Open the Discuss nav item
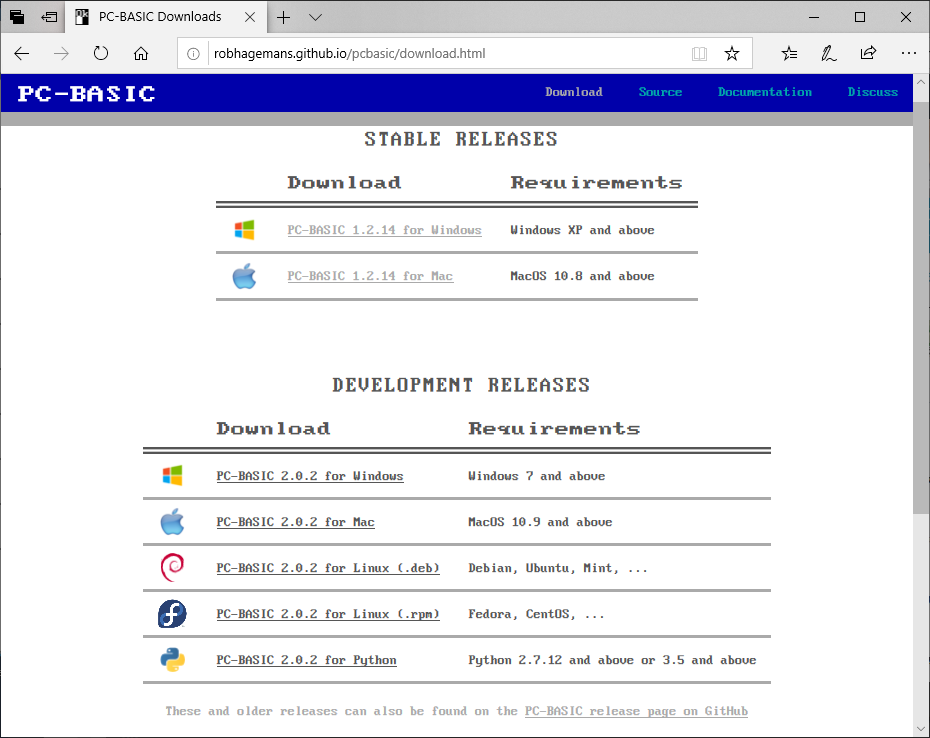The image size is (930, 738). (x=872, y=92)
